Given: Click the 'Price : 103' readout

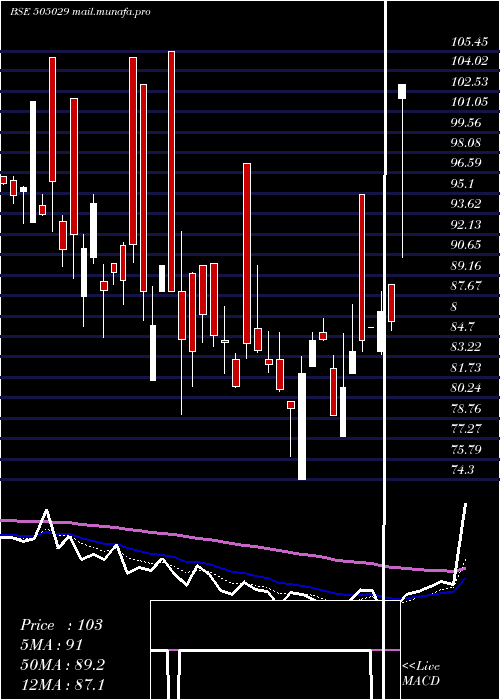Looking at the screenshot, I should point(62,625).
